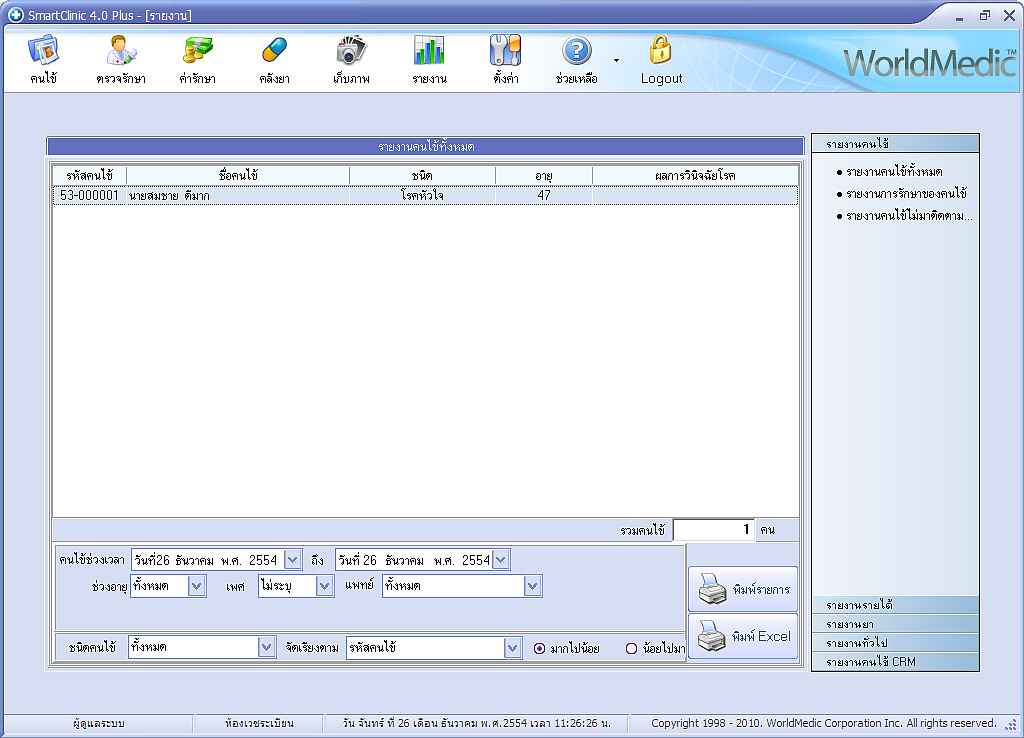The height and width of the screenshot is (738, 1024).
Task: Expand the ช่วงอายุ age range dropdown
Action: click(x=197, y=586)
